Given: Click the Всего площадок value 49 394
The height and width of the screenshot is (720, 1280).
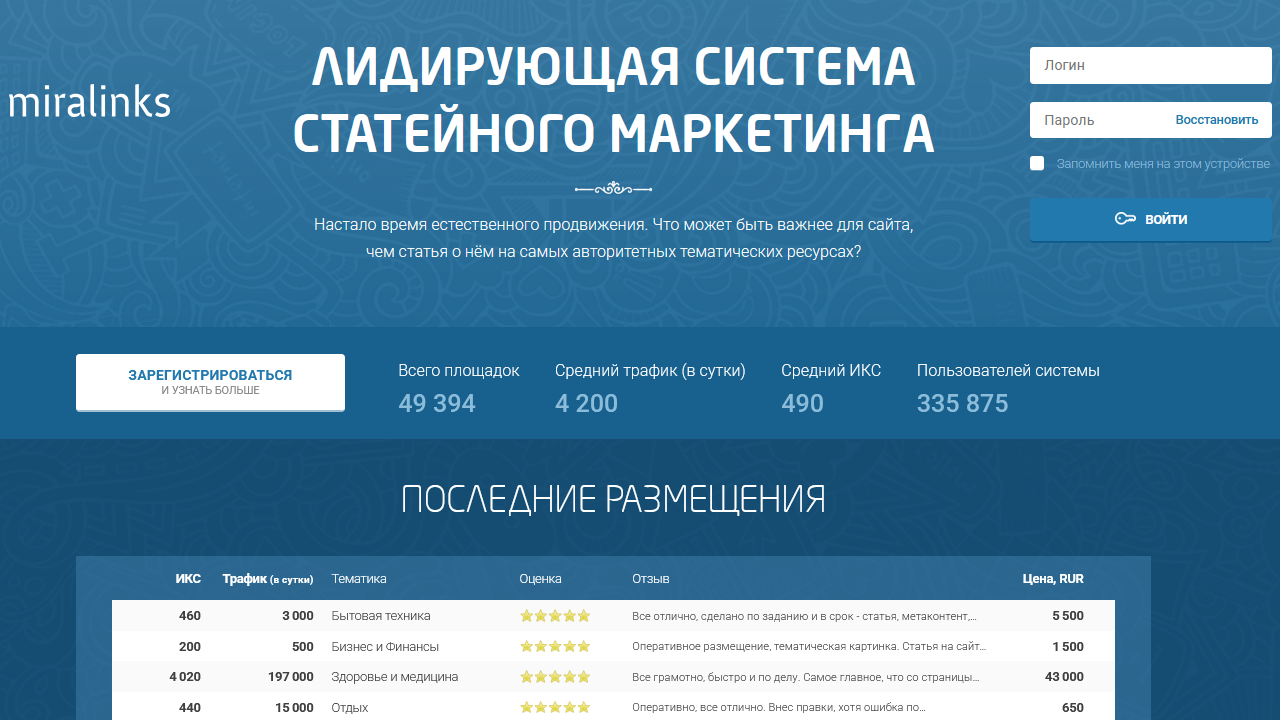Looking at the screenshot, I should click(437, 404).
